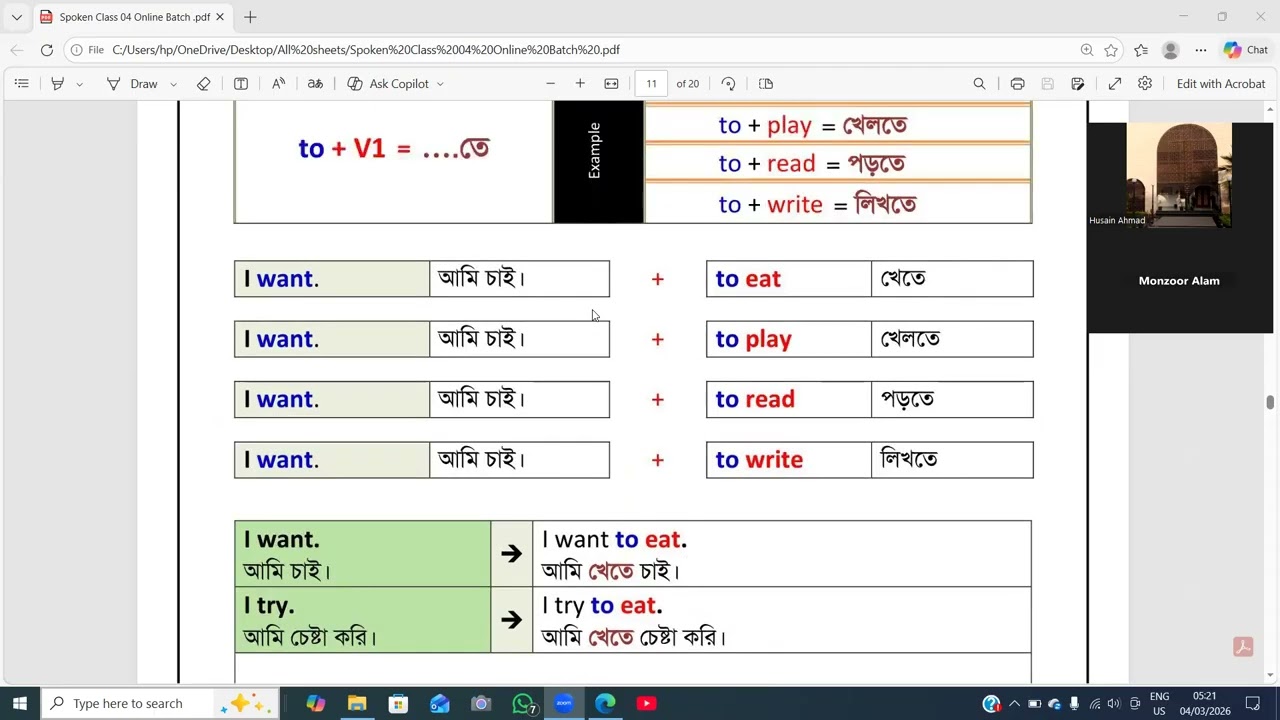Click Edit with Acrobat
Viewport: 1280px width, 720px height.
click(x=1221, y=84)
